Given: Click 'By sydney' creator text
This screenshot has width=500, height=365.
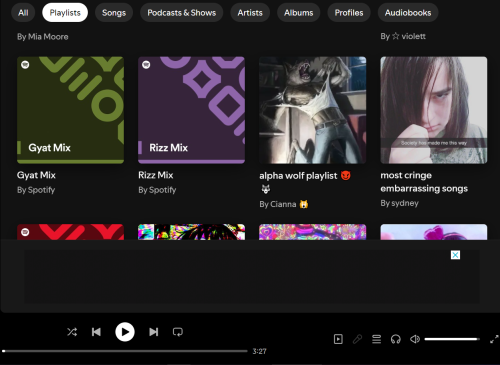Looking at the screenshot, I should (x=399, y=203).
